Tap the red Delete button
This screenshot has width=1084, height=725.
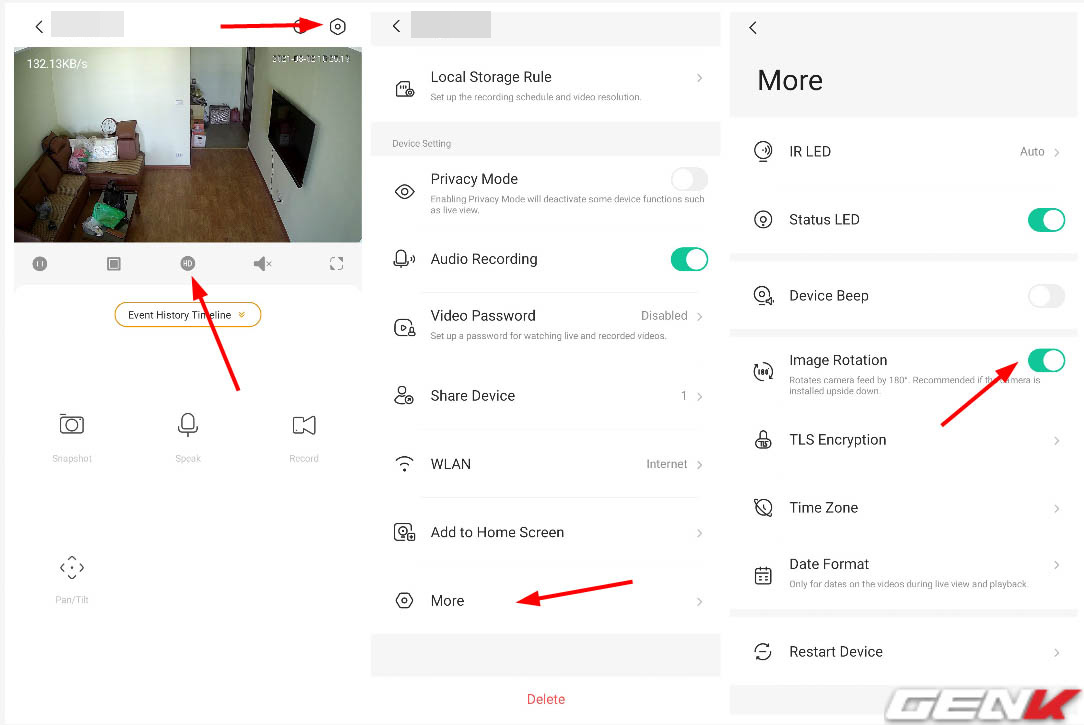coord(546,699)
